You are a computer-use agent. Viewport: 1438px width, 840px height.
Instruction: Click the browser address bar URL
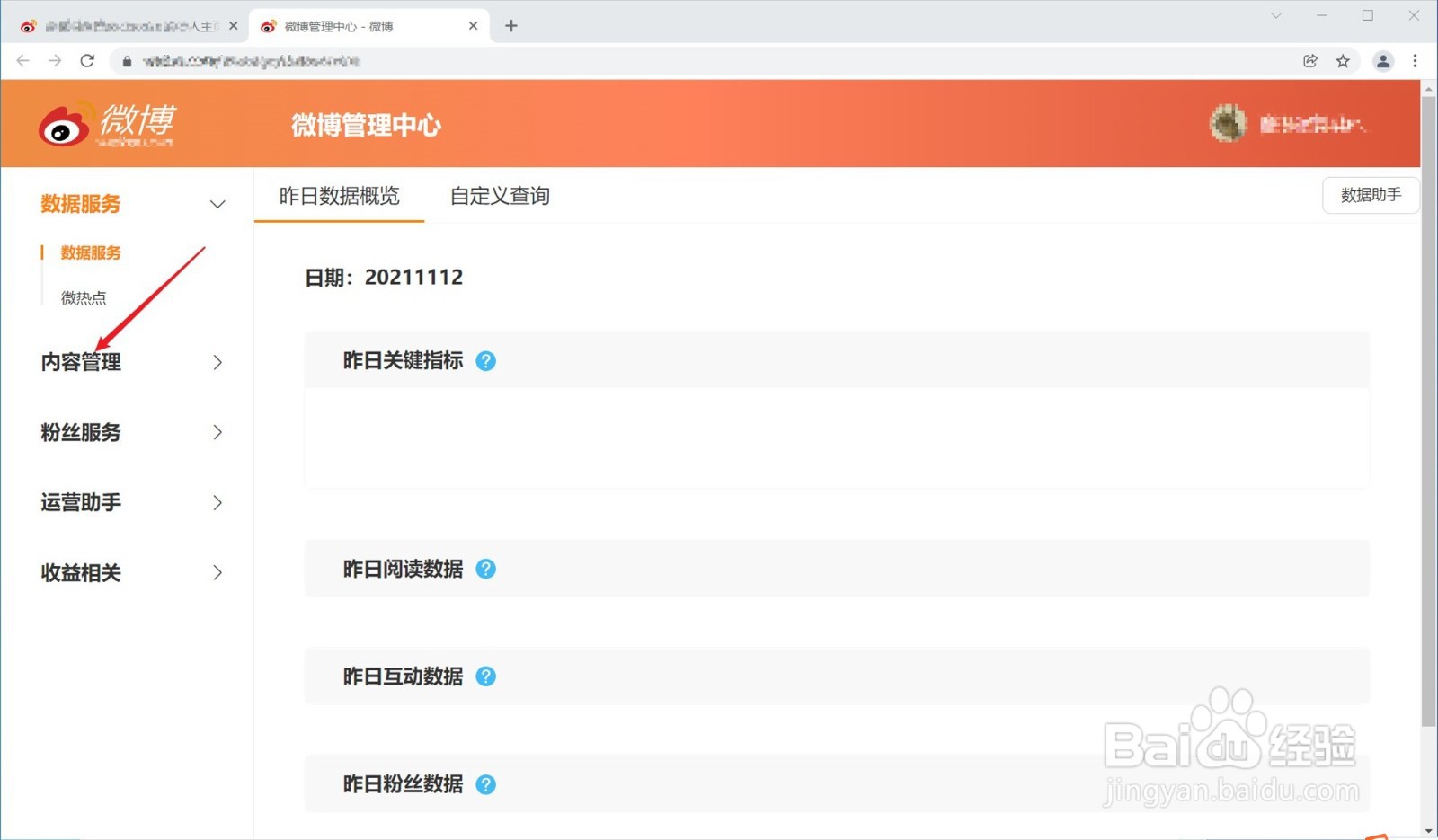252,61
